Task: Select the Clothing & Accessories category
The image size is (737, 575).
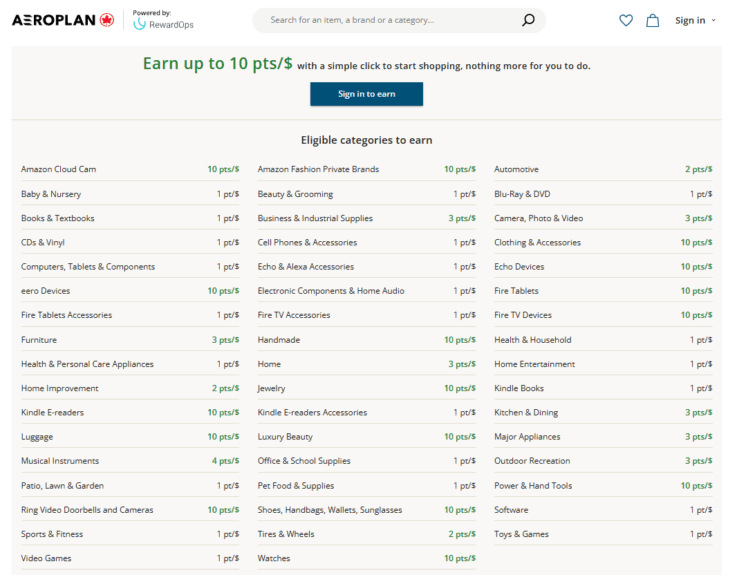Action: [537, 243]
